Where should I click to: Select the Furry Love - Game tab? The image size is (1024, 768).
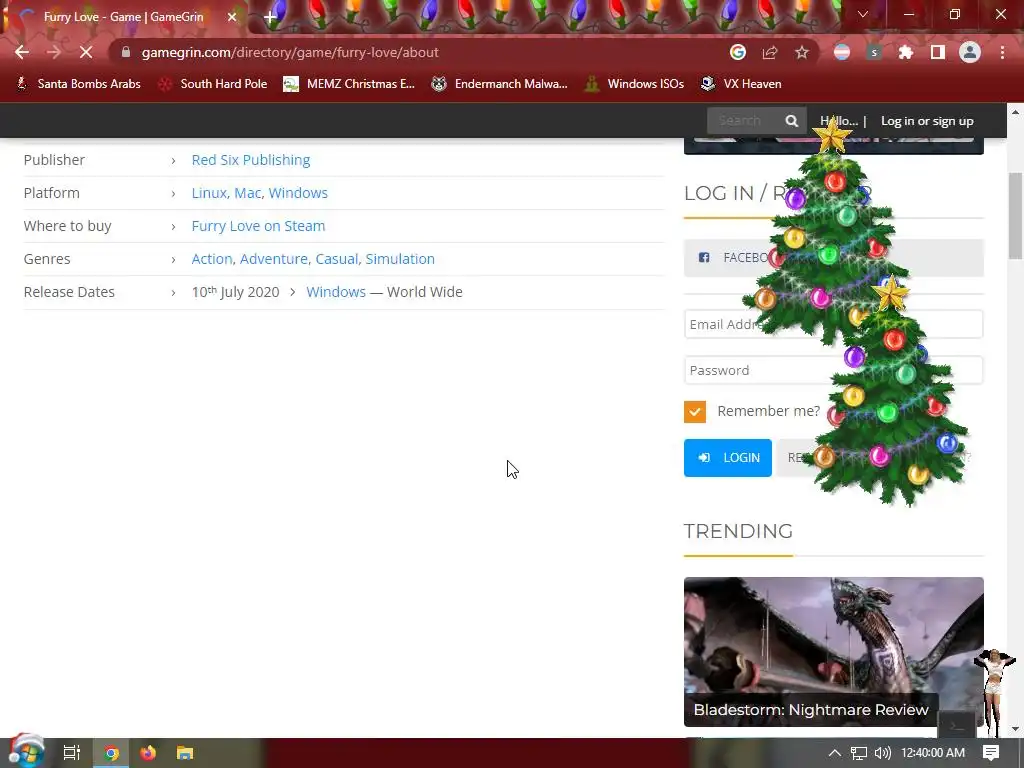point(123,17)
